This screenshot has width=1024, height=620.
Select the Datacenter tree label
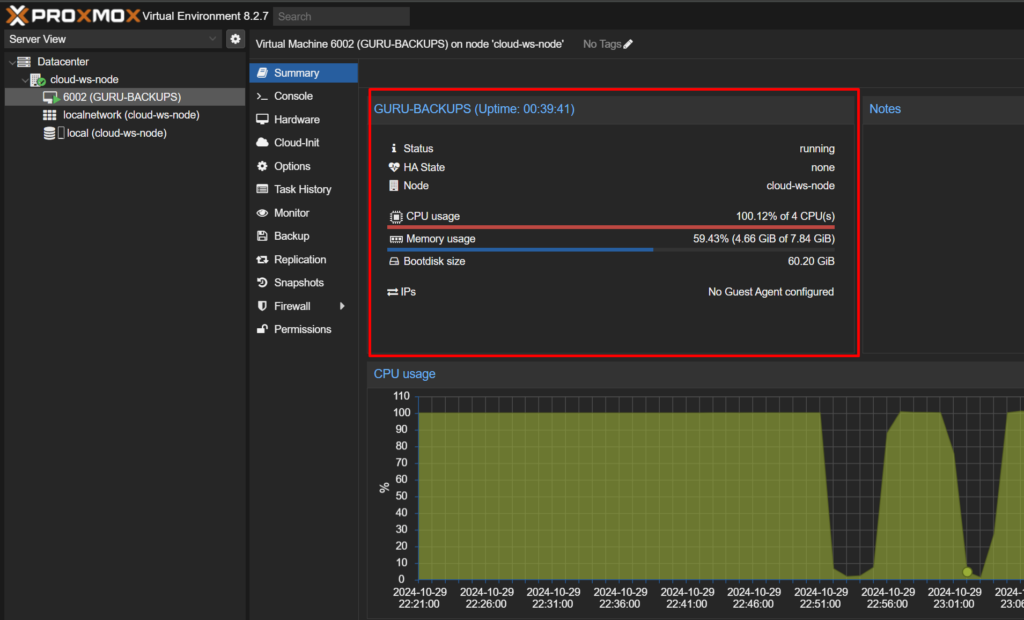coord(63,61)
